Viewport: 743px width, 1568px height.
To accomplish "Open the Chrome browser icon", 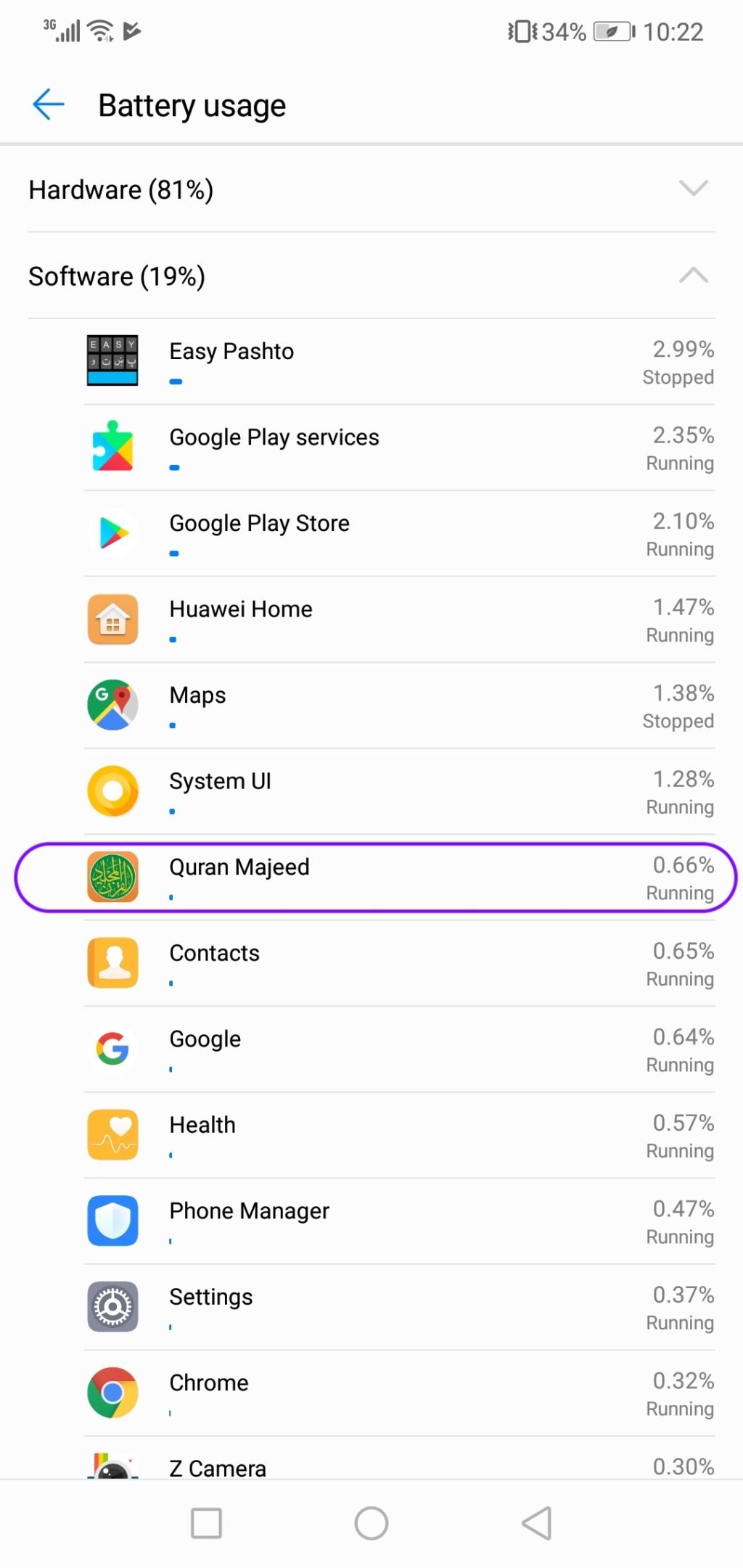I will coord(112,1392).
